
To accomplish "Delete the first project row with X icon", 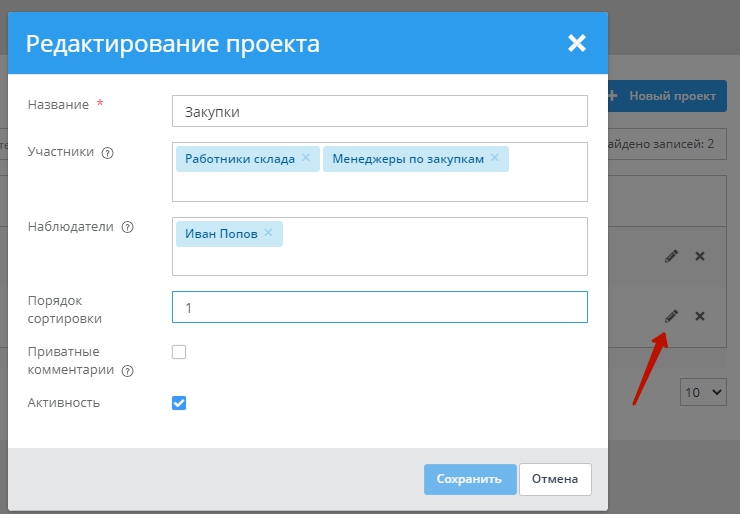I will coord(700,256).
